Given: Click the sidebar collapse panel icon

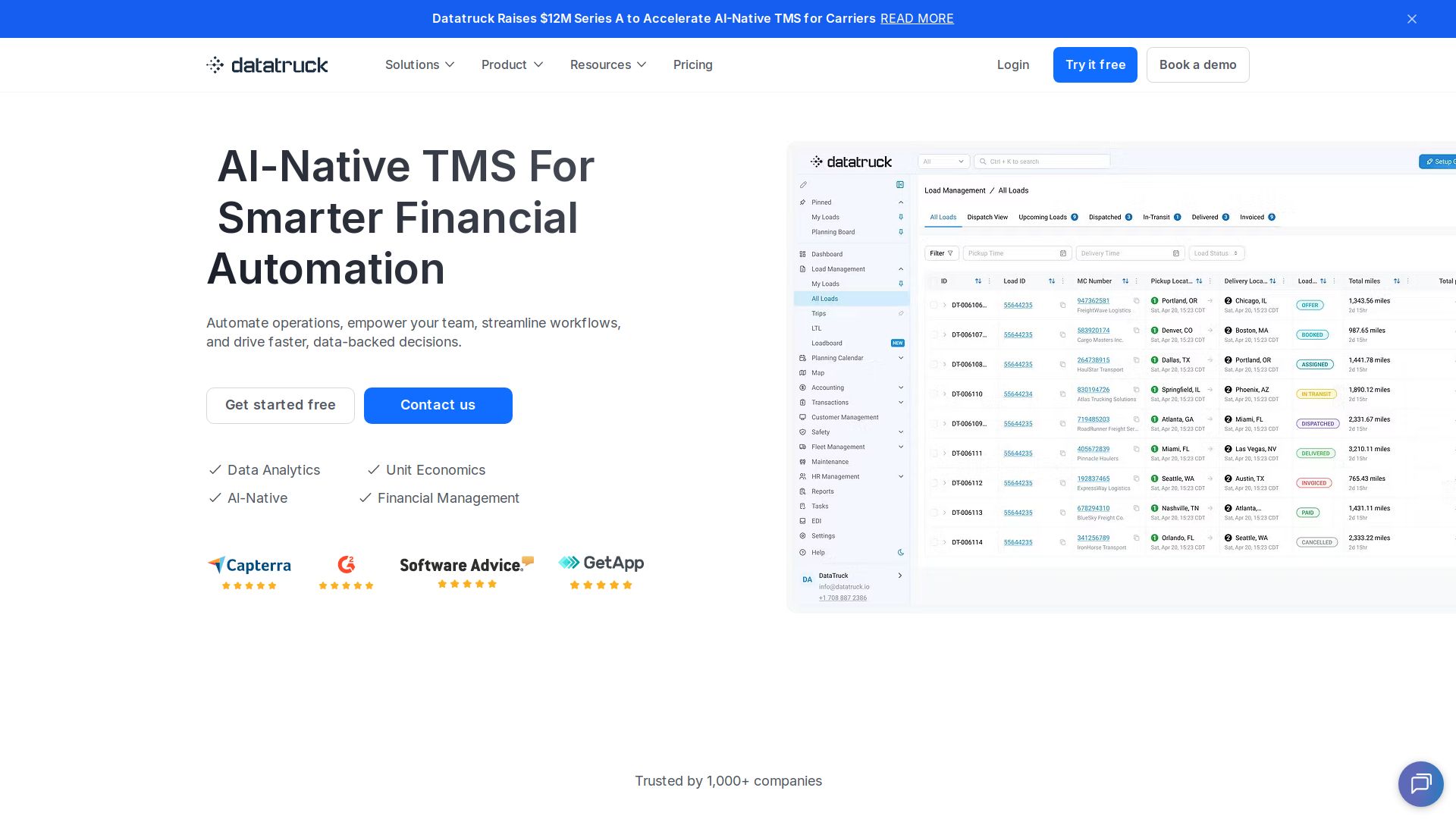Looking at the screenshot, I should 900,184.
